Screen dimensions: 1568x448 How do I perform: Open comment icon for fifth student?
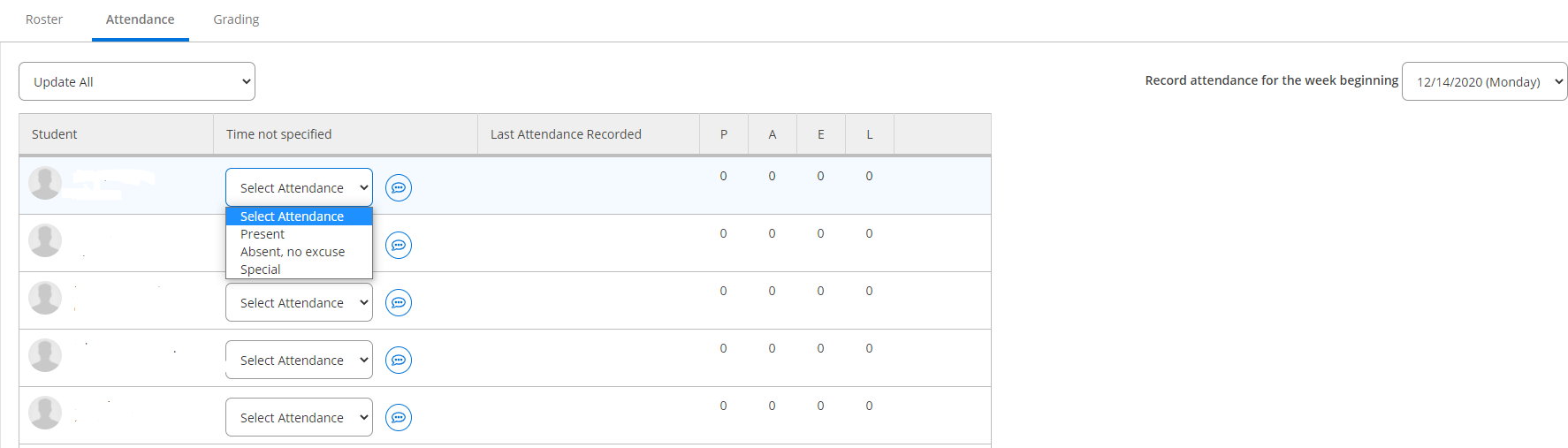399,417
